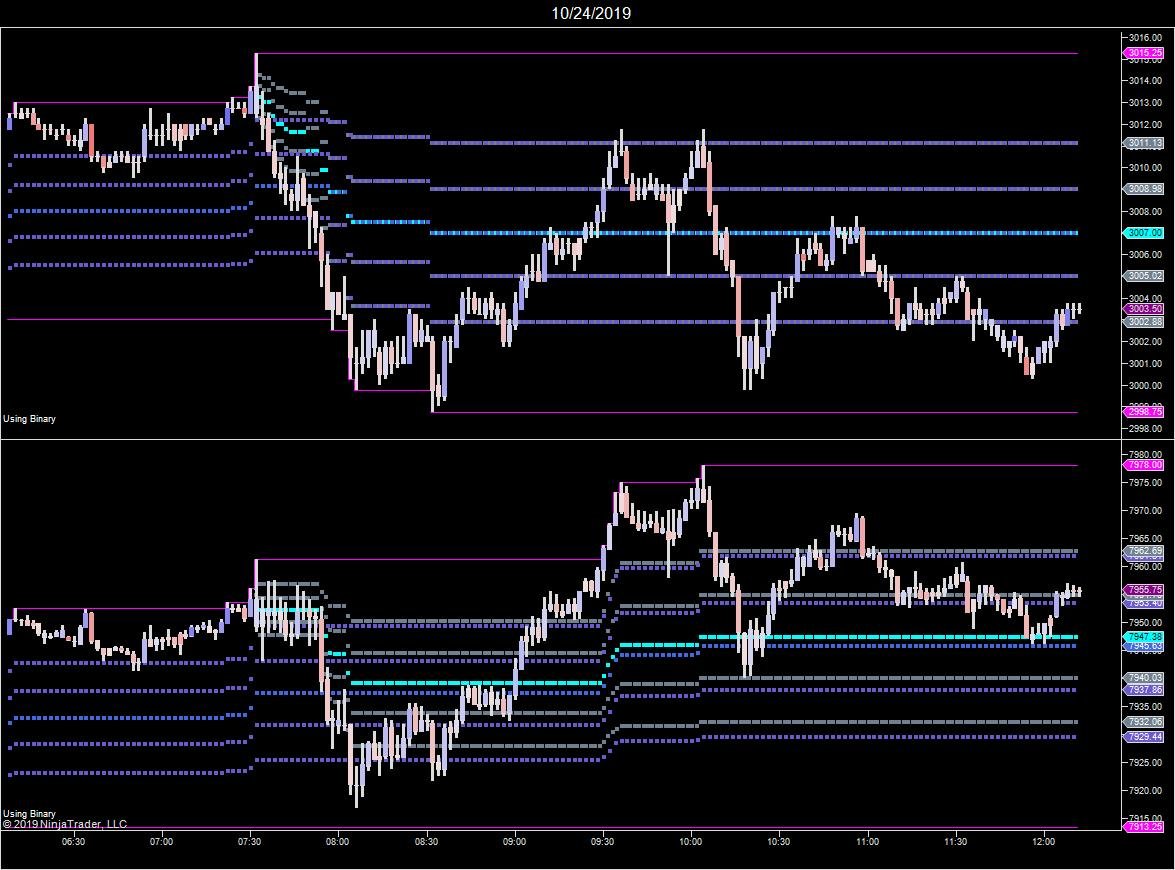
Task: Click the gray 3011.13 price marker
Action: coord(1144,143)
